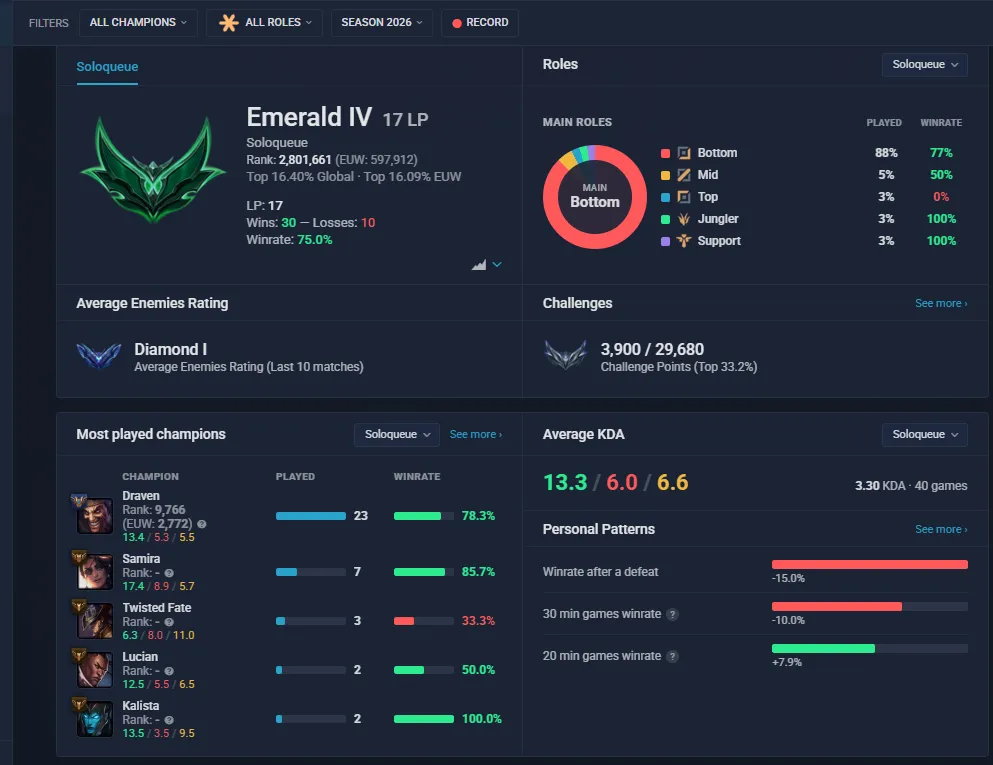This screenshot has height=765, width=993.
Task: Click the red Bottom role color swatch
Action: tap(665, 153)
